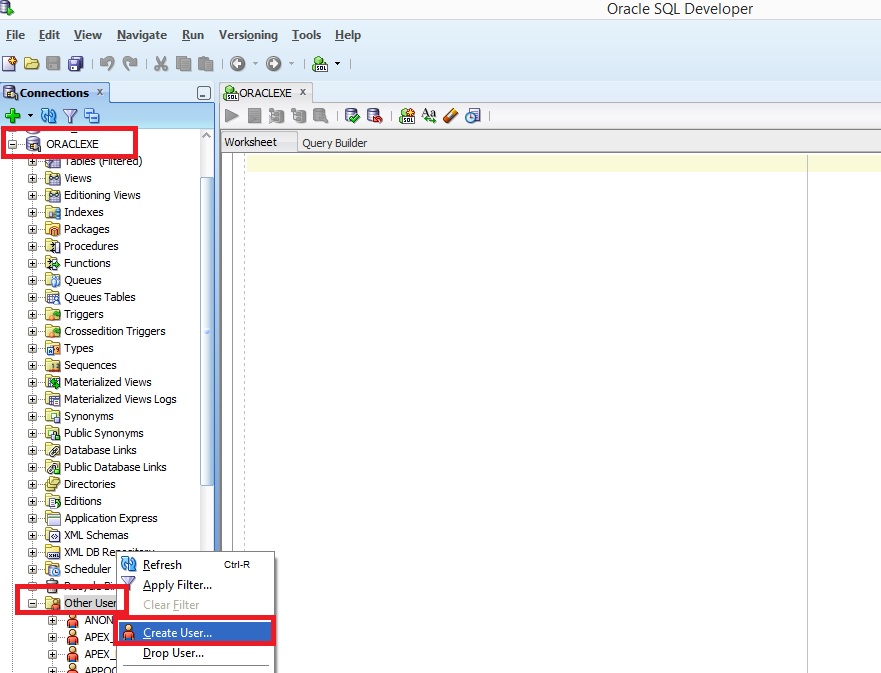The width and height of the screenshot is (881, 673).
Task: Select the Materialized Views Logs item
Action: coord(120,399)
